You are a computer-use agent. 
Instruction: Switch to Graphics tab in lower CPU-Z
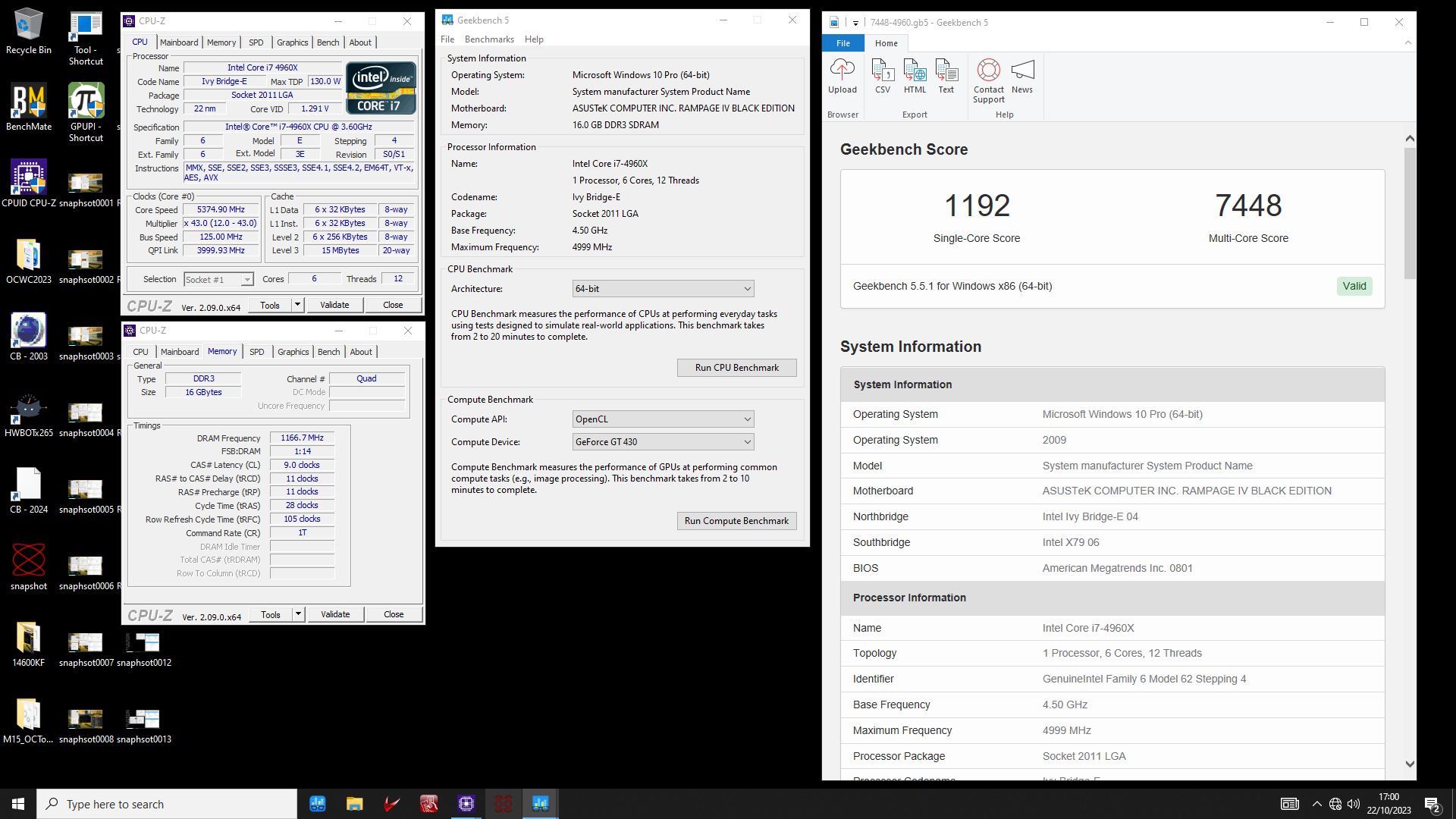point(293,352)
